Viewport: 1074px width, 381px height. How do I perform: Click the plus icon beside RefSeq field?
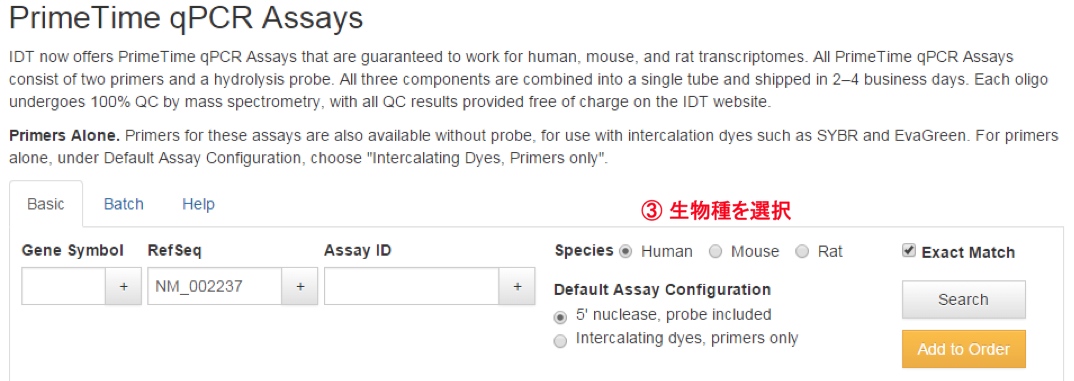click(x=300, y=286)
